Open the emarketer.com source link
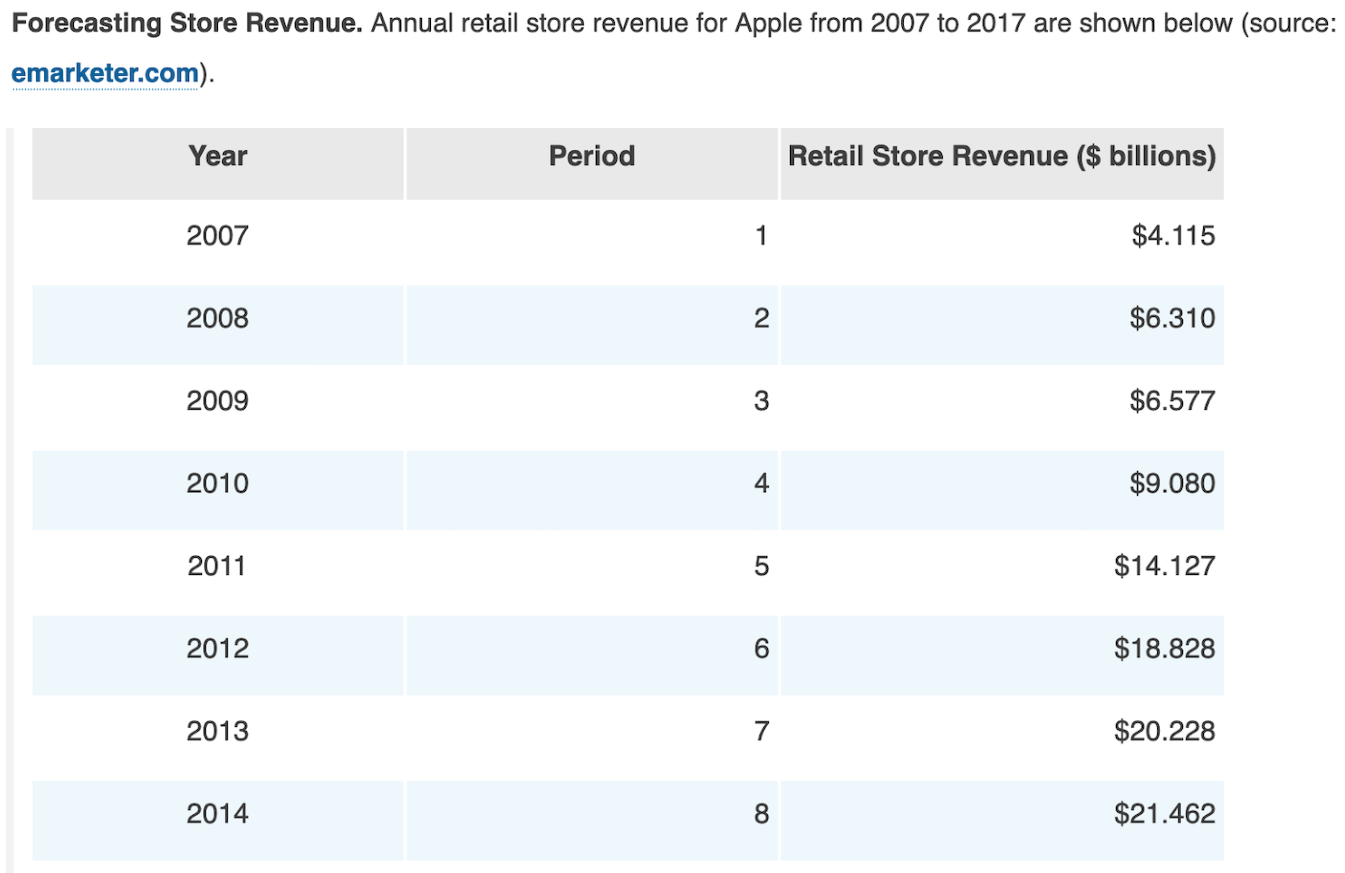The width and height of the screenshot is (1345, 873). point(105,74)
